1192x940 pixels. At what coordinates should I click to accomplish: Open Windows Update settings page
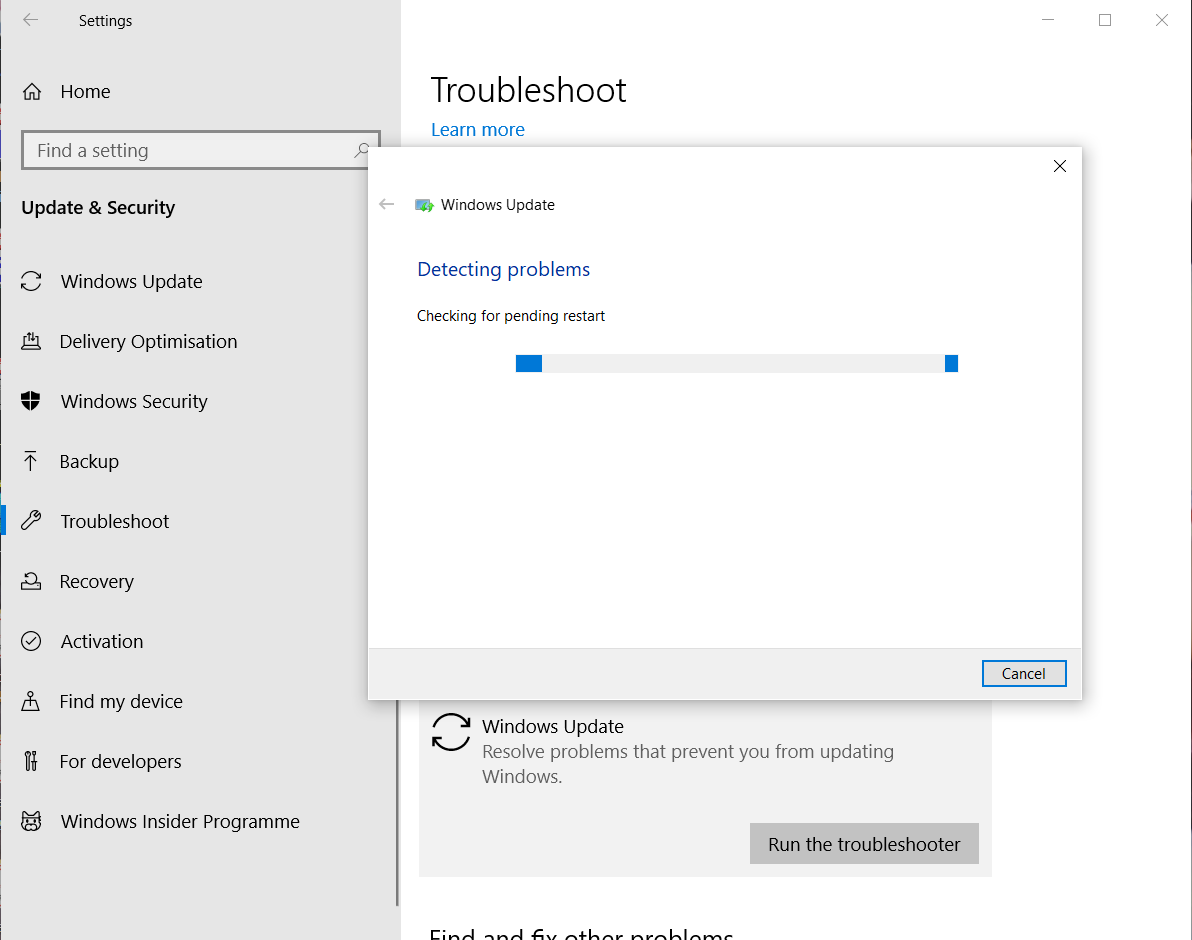tap(132, 281)
